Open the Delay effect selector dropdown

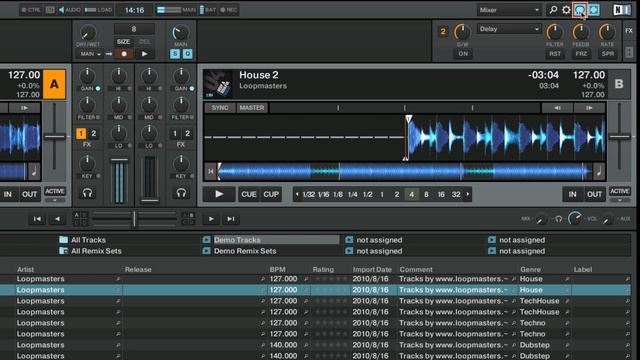click(509, 29)
